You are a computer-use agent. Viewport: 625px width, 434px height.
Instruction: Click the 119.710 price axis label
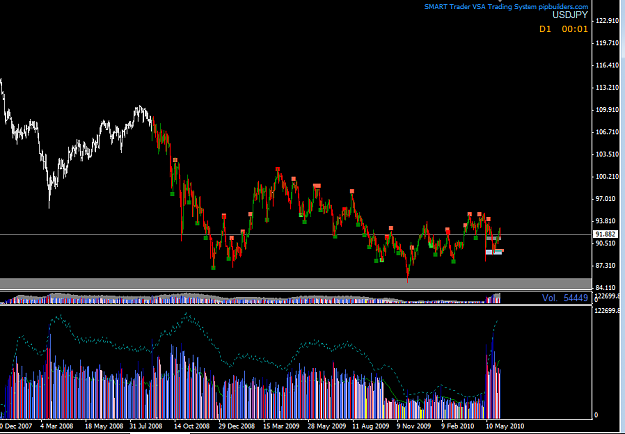point(607,43)
